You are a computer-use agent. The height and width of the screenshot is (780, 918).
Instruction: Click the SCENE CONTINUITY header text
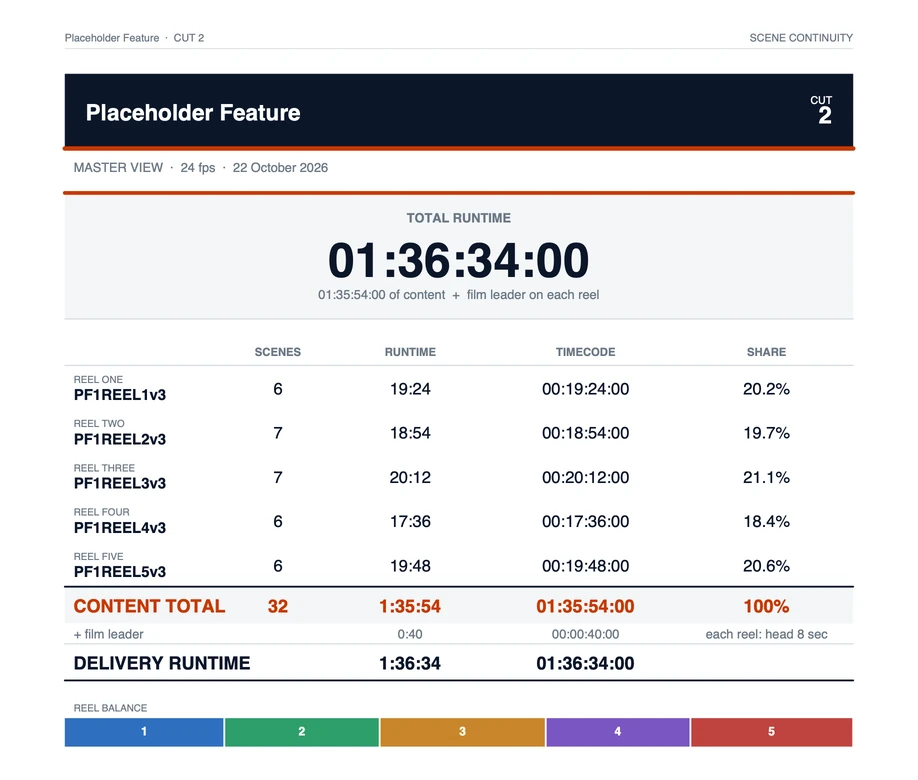[x=801, y=38]
